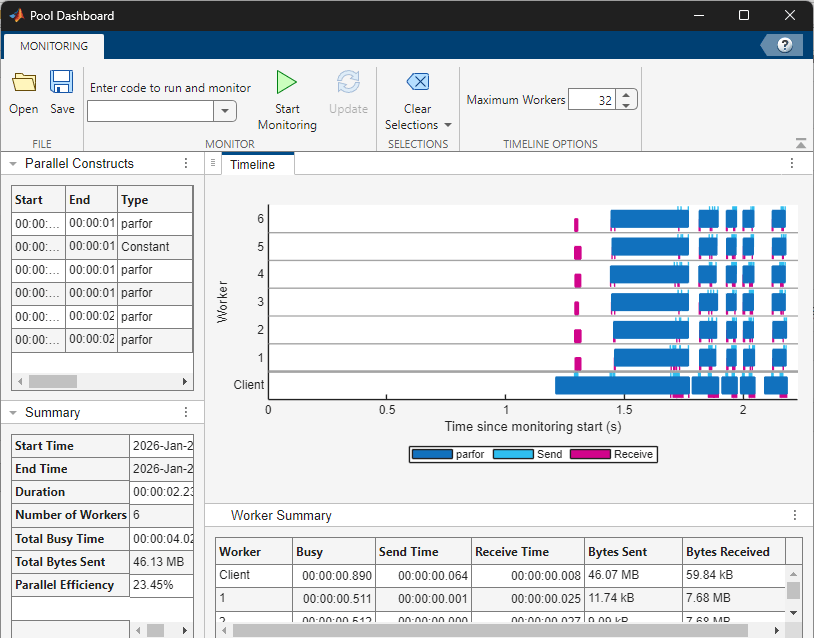This screenshot has width=814, height=638.
Task: Open Parallel Constructs panel options menu
Action: (186, 164)
